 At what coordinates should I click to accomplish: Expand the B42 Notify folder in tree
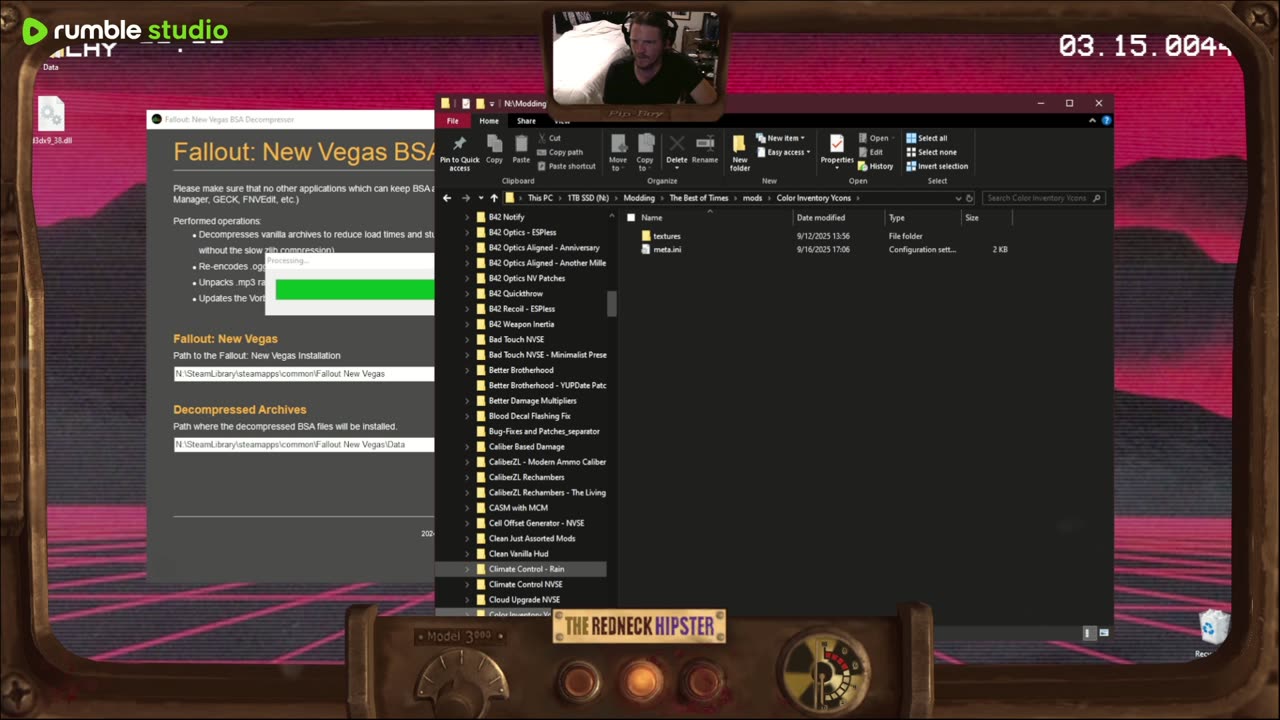467,217
